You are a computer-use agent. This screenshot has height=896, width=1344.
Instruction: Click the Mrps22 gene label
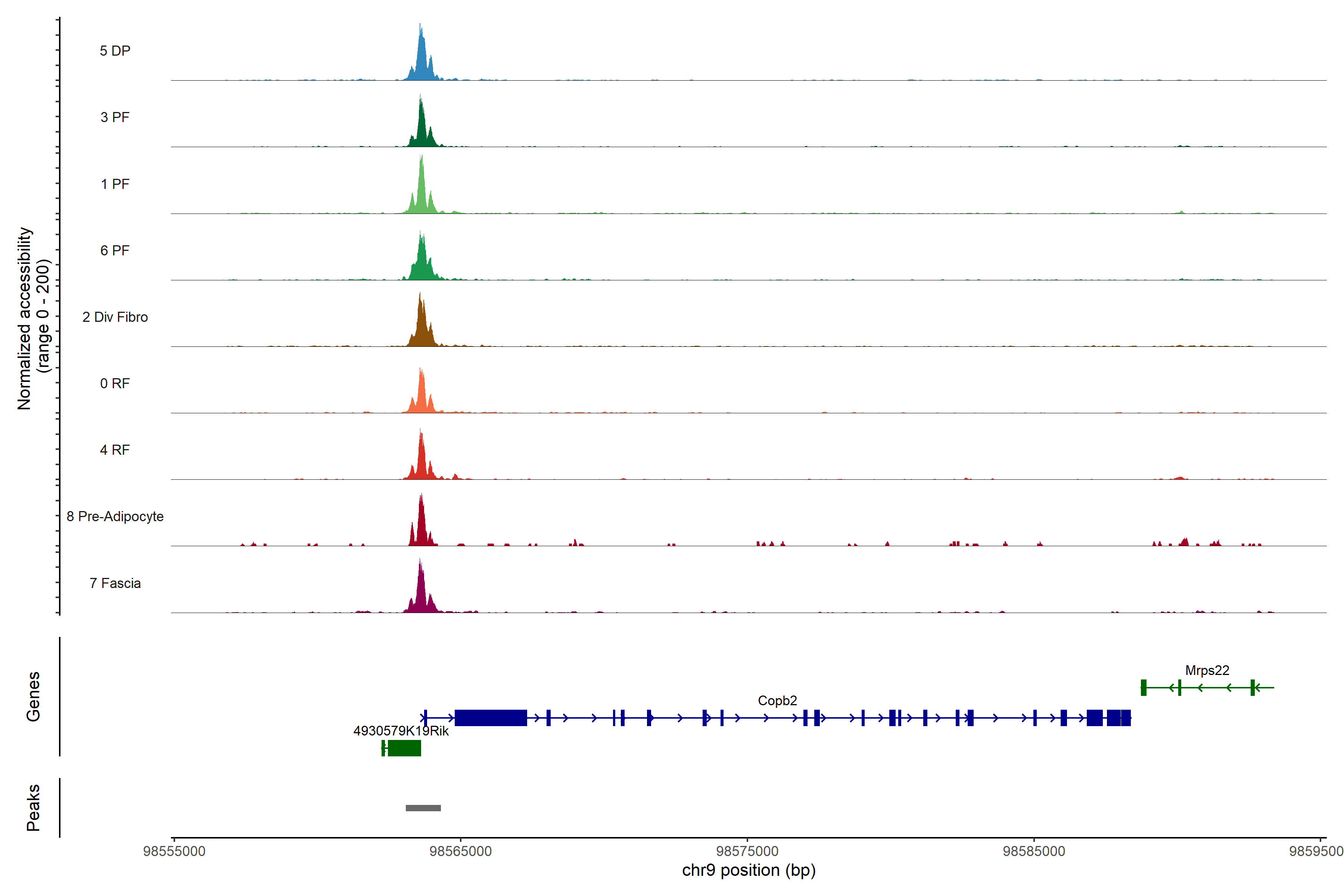1207,670
